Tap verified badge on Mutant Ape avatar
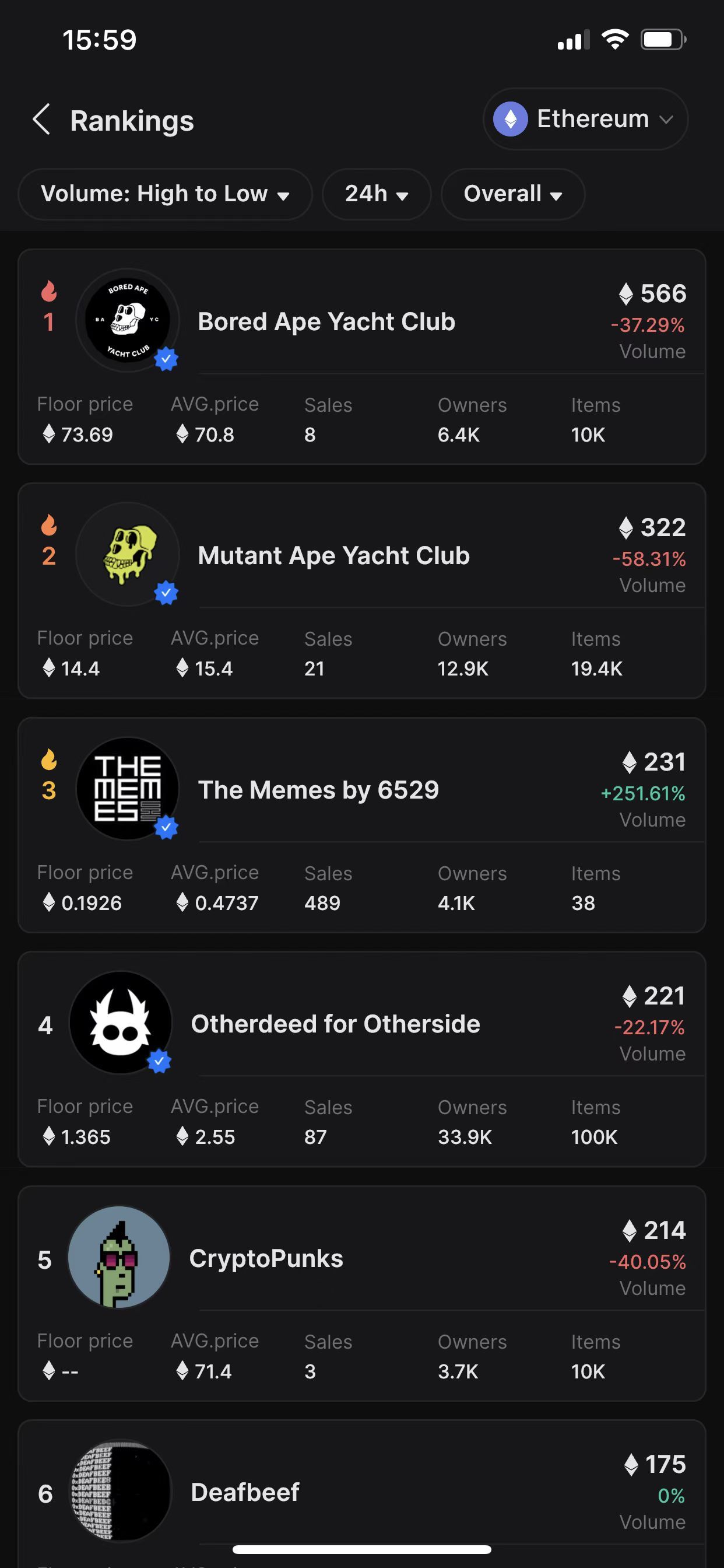724x1568 pixels. click(166, 593)
